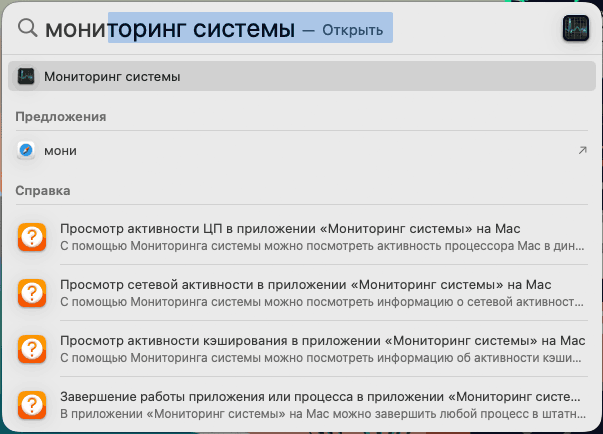Open help article «Просмотр сетевой активности в приложении»

[302, 293]
